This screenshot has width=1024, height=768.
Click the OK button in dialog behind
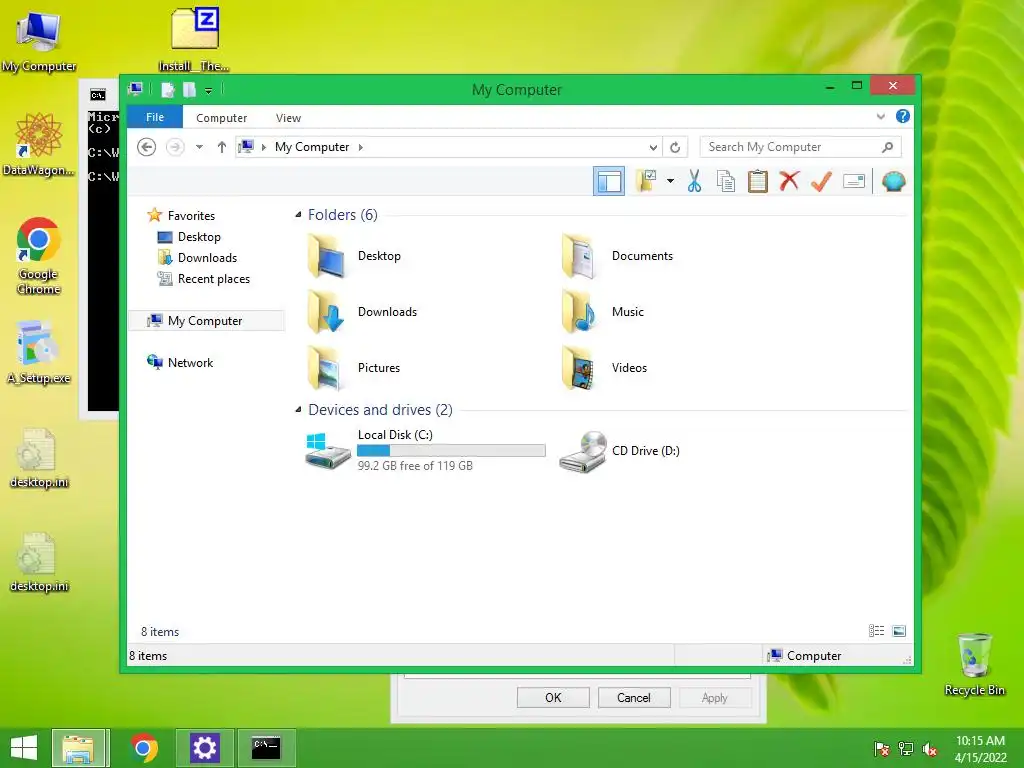click(x=553, y=697)
